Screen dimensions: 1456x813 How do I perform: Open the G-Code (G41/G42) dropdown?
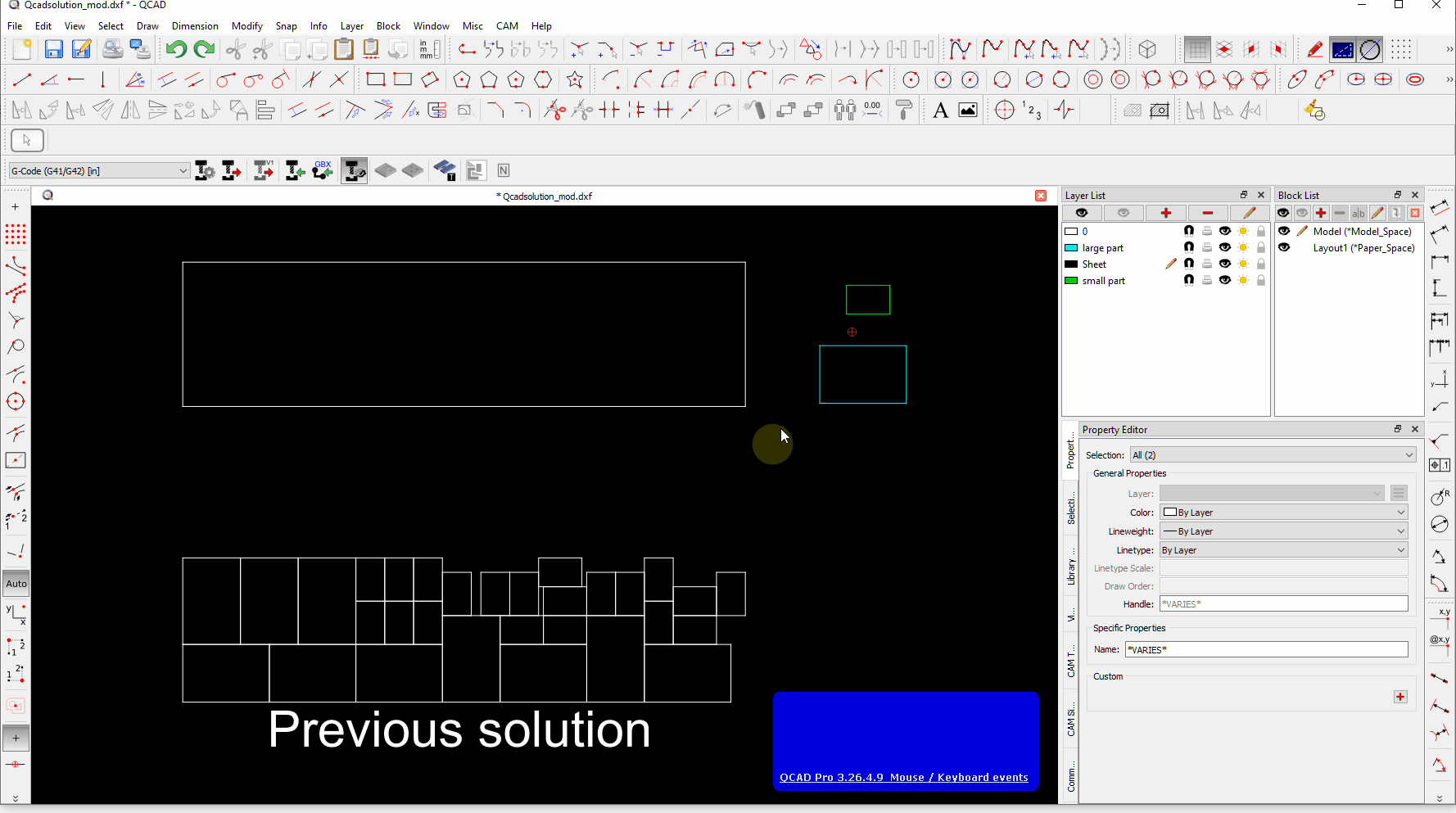[99, 171]
